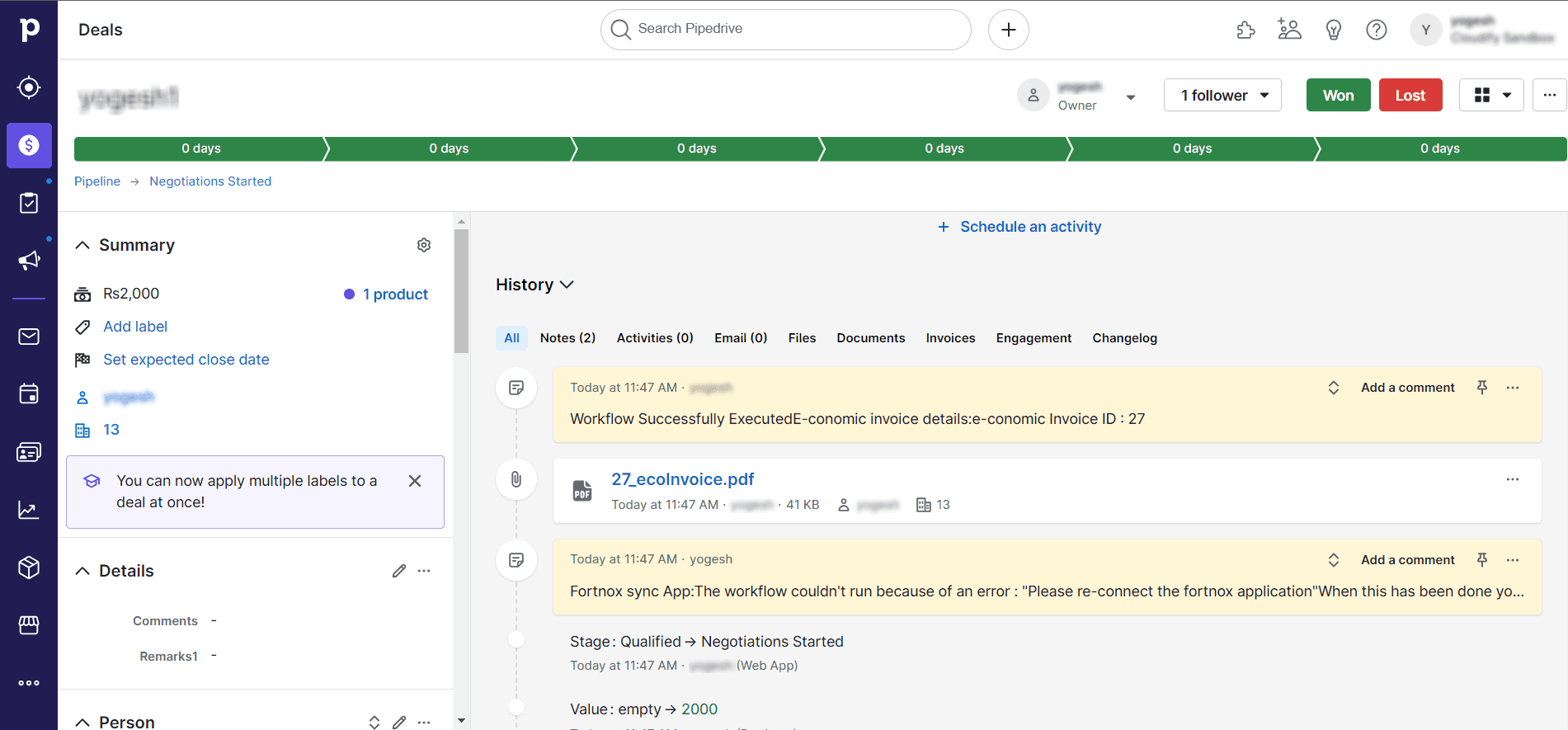Collapse the Details section
Image resolution: width=1568 pixels, height=730 pixels.
(82, 571)
